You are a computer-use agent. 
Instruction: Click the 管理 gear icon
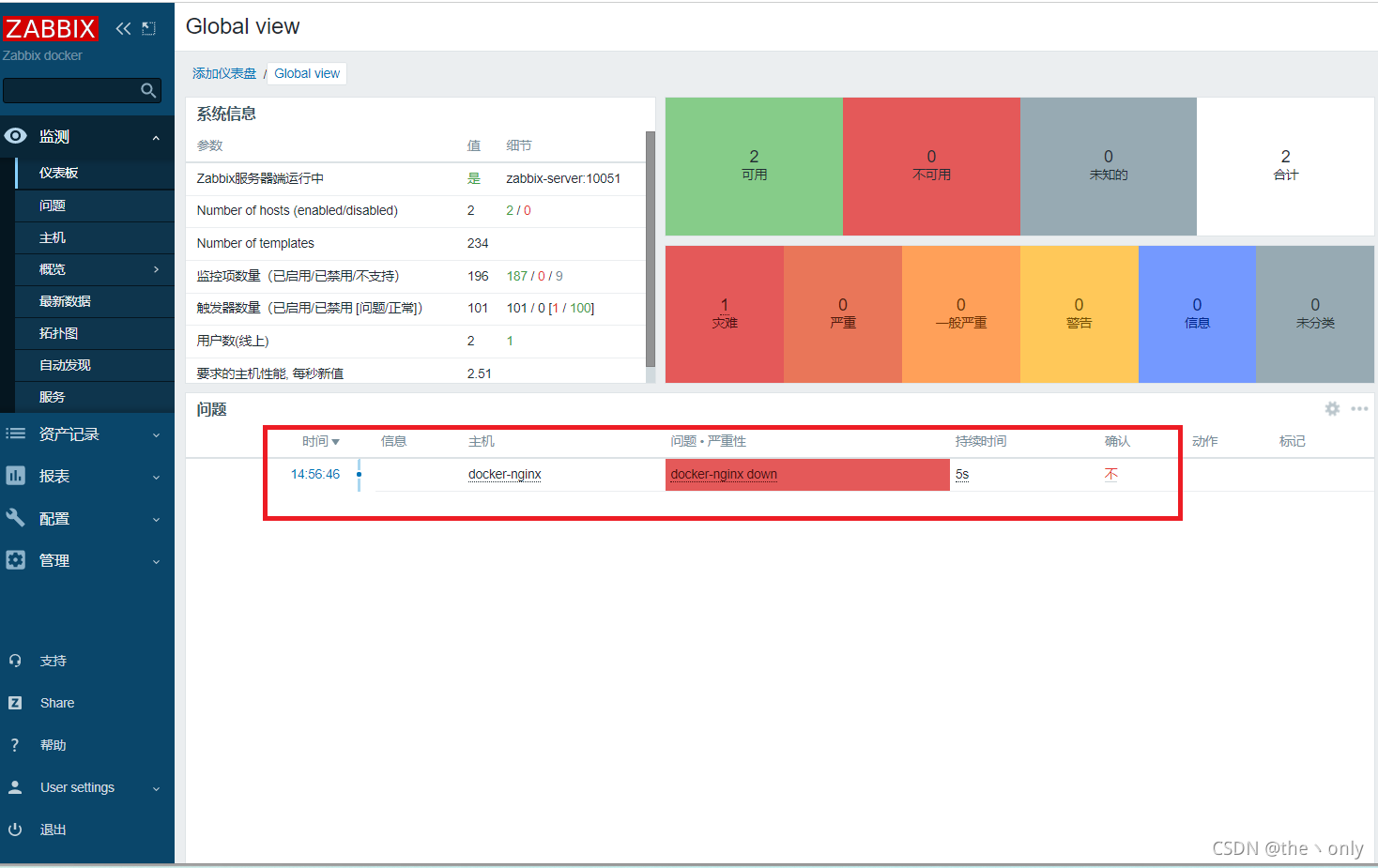pyautogui.click(x=16, y=560)
